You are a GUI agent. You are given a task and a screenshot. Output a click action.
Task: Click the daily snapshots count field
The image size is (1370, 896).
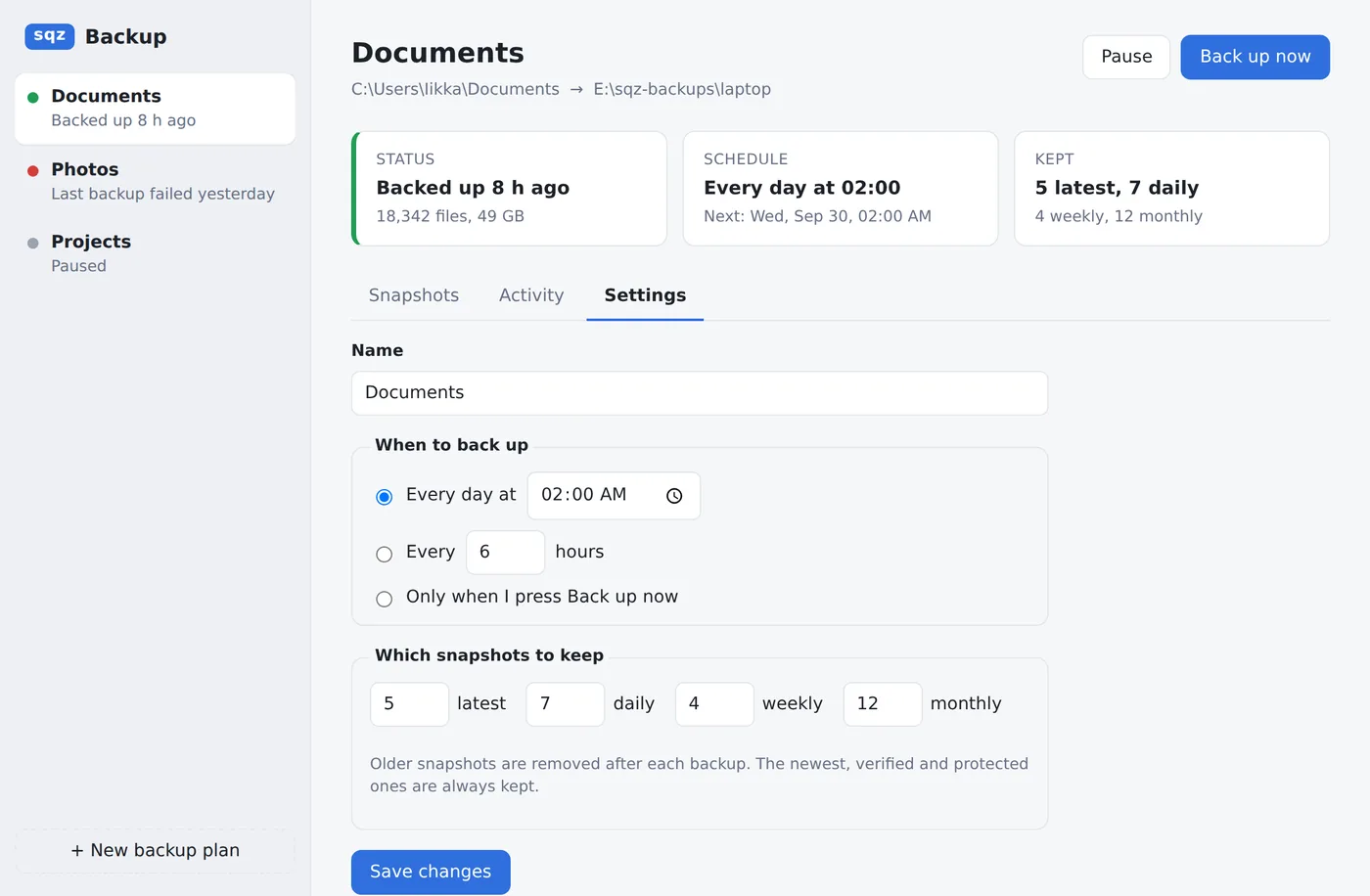tap(565, 704)
